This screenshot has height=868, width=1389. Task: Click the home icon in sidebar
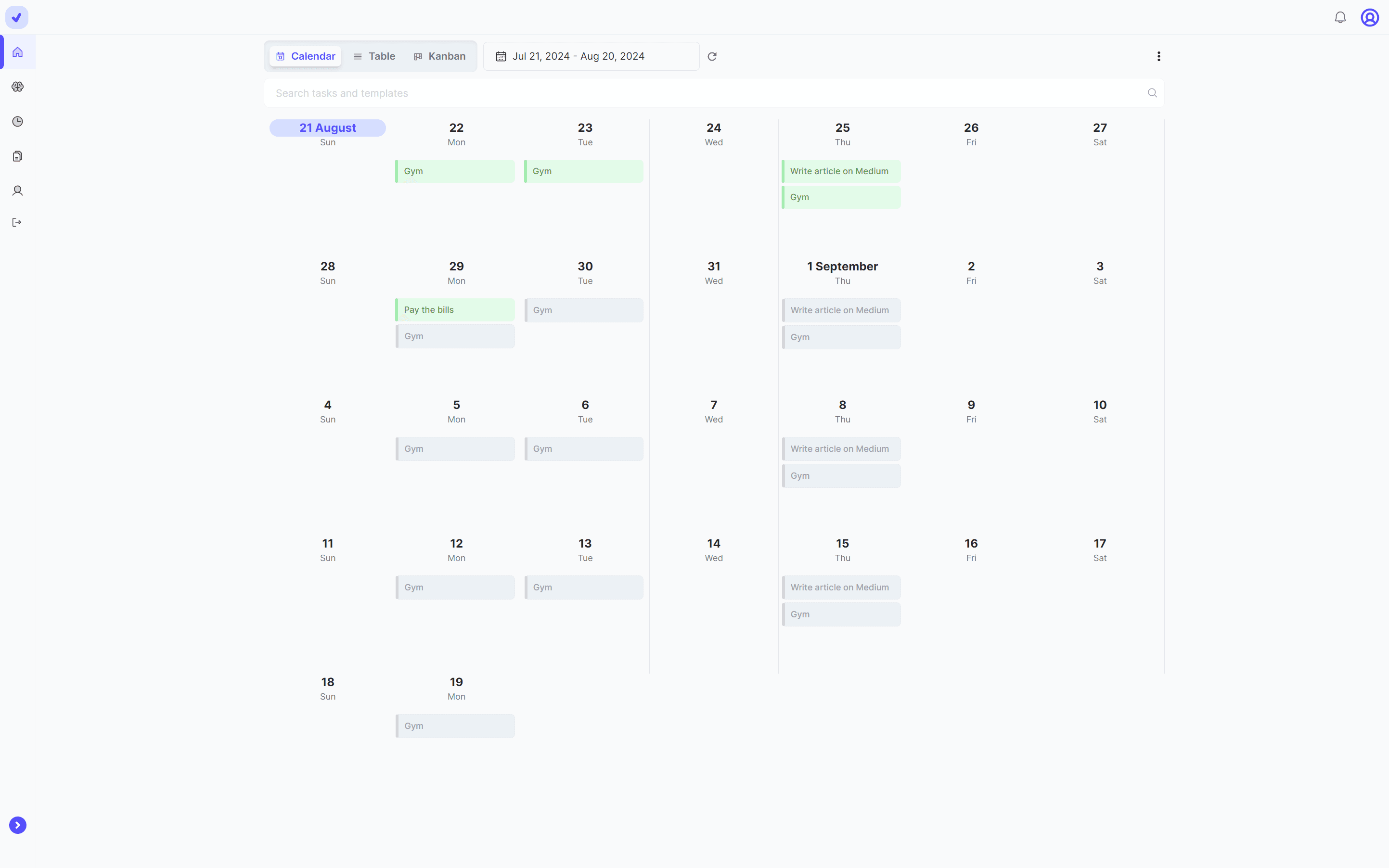[18, 52]
